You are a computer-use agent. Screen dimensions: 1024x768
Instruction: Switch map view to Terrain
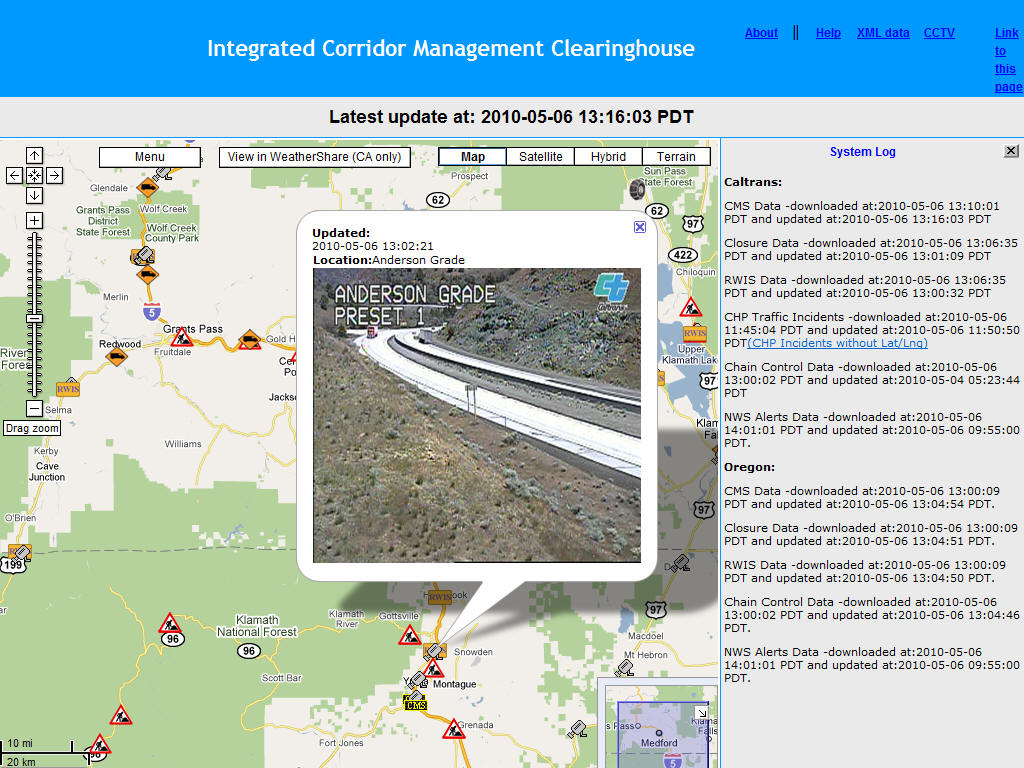coord(676,157)
